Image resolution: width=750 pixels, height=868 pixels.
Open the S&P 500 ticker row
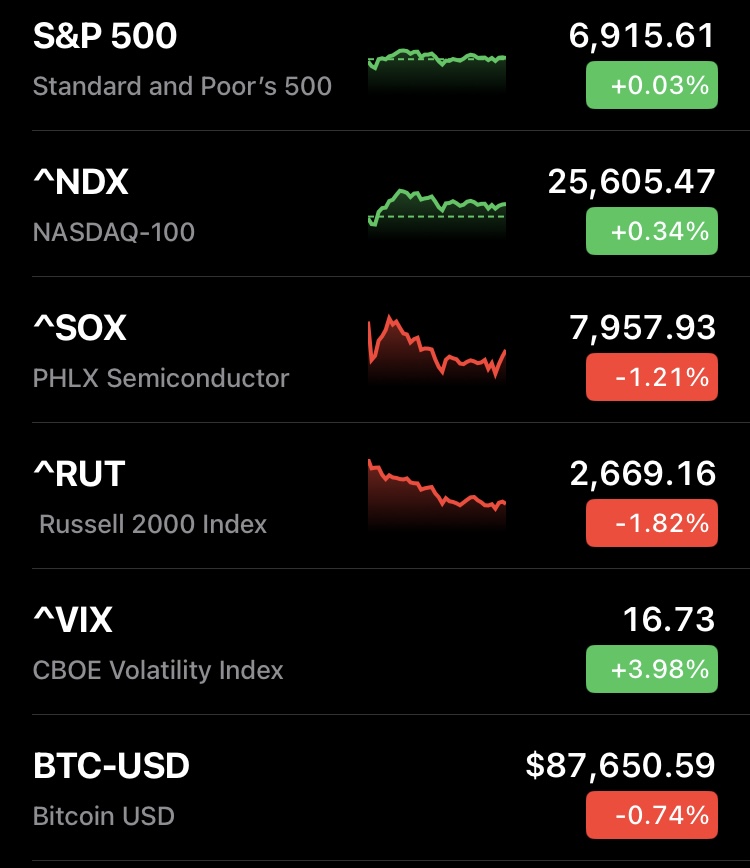coord(105,37)
